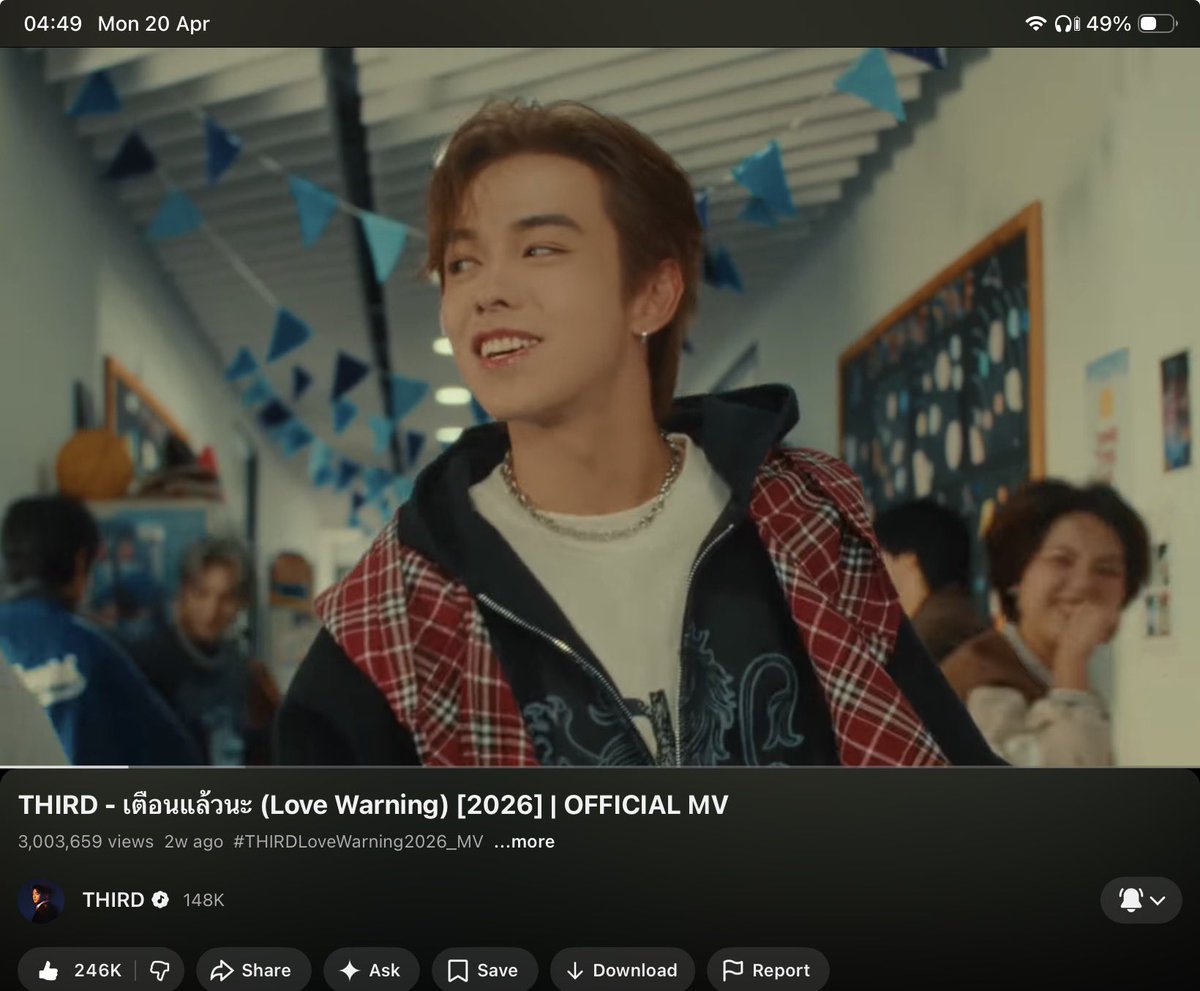This screenshot has width=1200, height=991.
Task: Open notification bell dropdown for THIRD
Action: point(1141,900)
